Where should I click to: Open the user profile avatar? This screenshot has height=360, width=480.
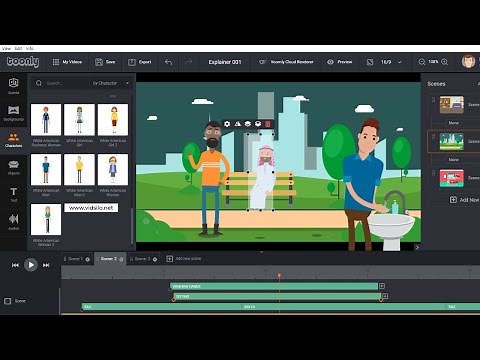[x=468, y=62]
